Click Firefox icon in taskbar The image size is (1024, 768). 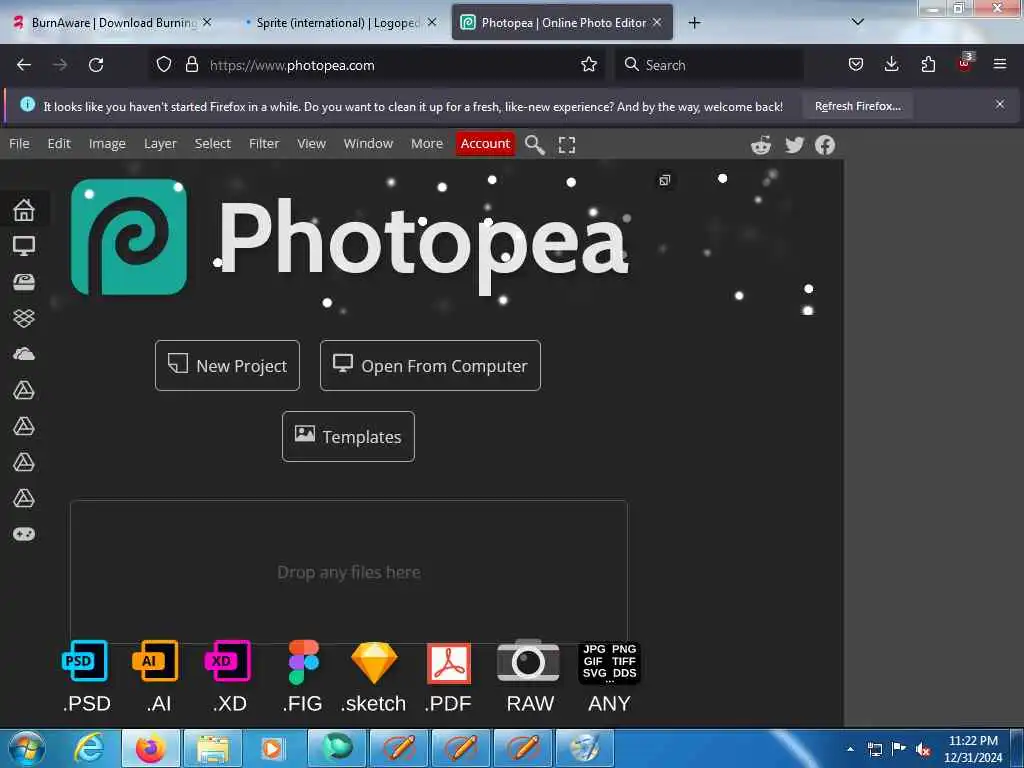[150, 748]
